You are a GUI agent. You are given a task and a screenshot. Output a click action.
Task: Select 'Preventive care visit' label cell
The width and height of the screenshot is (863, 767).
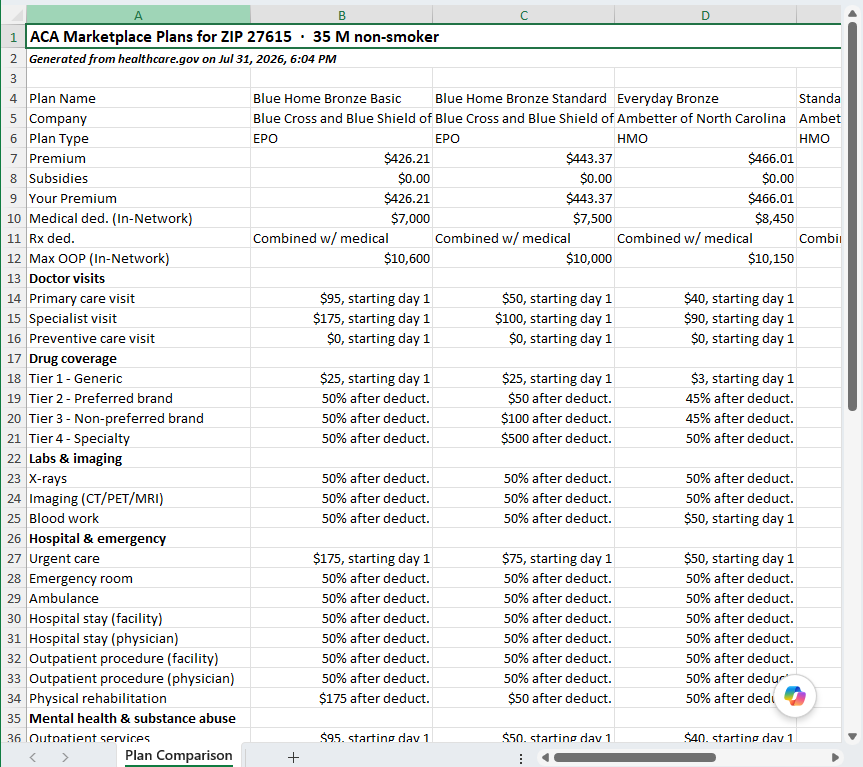(138, 338)
